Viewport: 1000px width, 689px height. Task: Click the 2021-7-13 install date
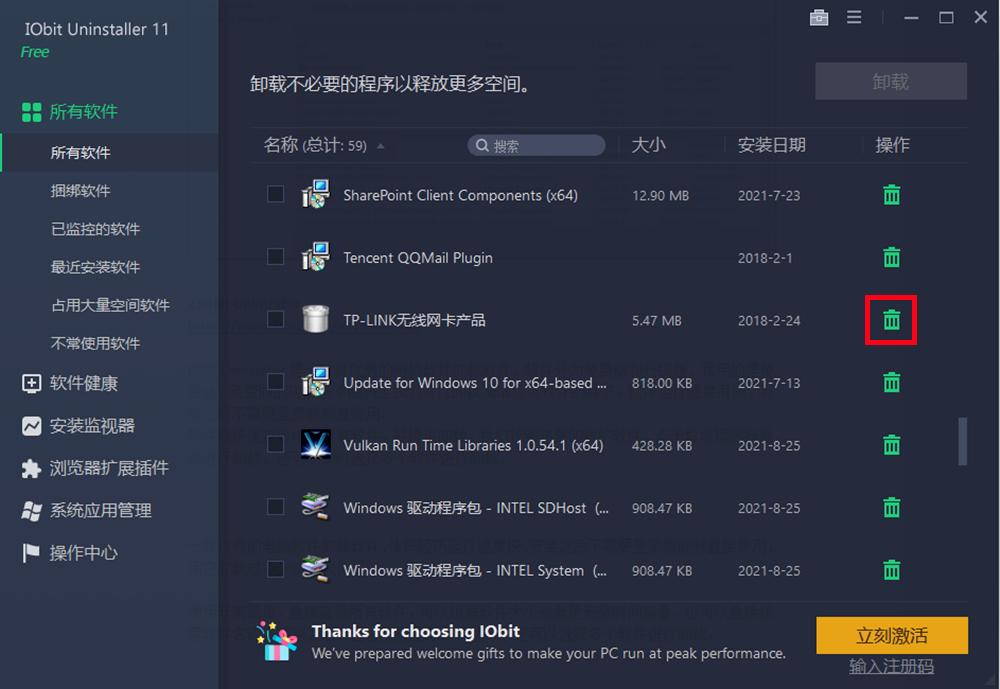pos(768,383)
